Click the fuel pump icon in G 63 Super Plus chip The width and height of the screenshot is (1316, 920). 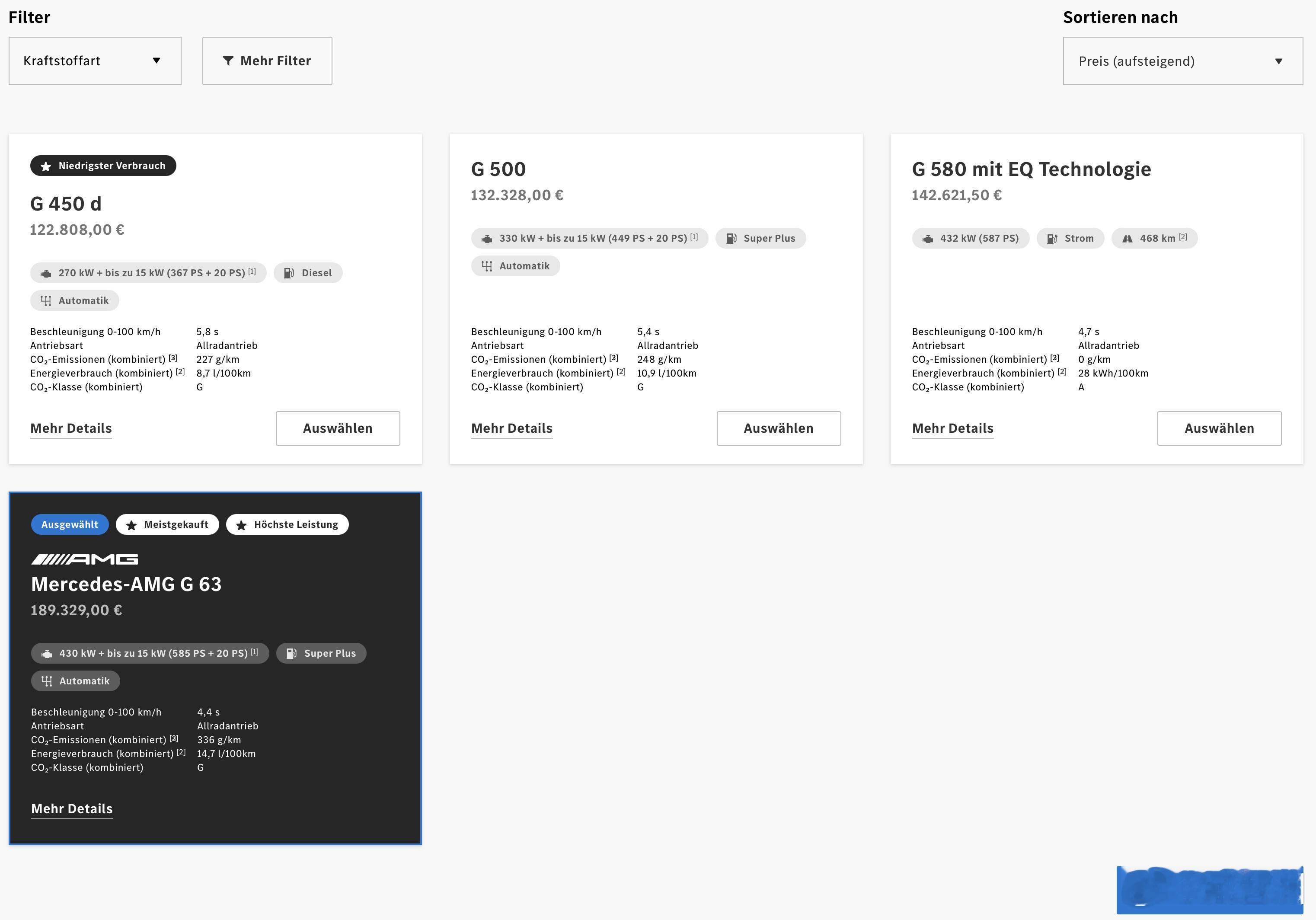tap(291, 653)
